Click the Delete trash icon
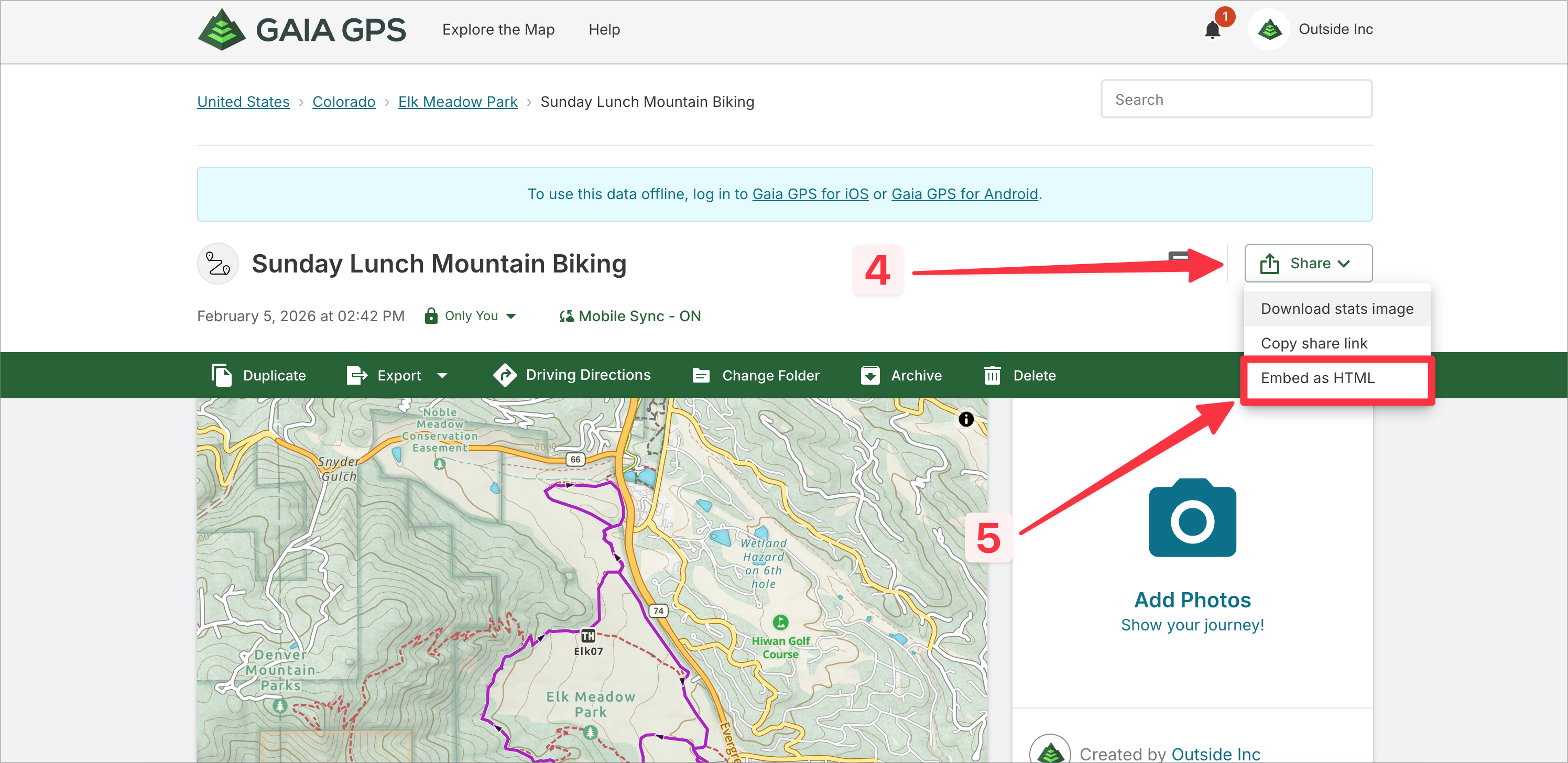The height and width of the screenshot is (763, 1568). tap(992, 375)
